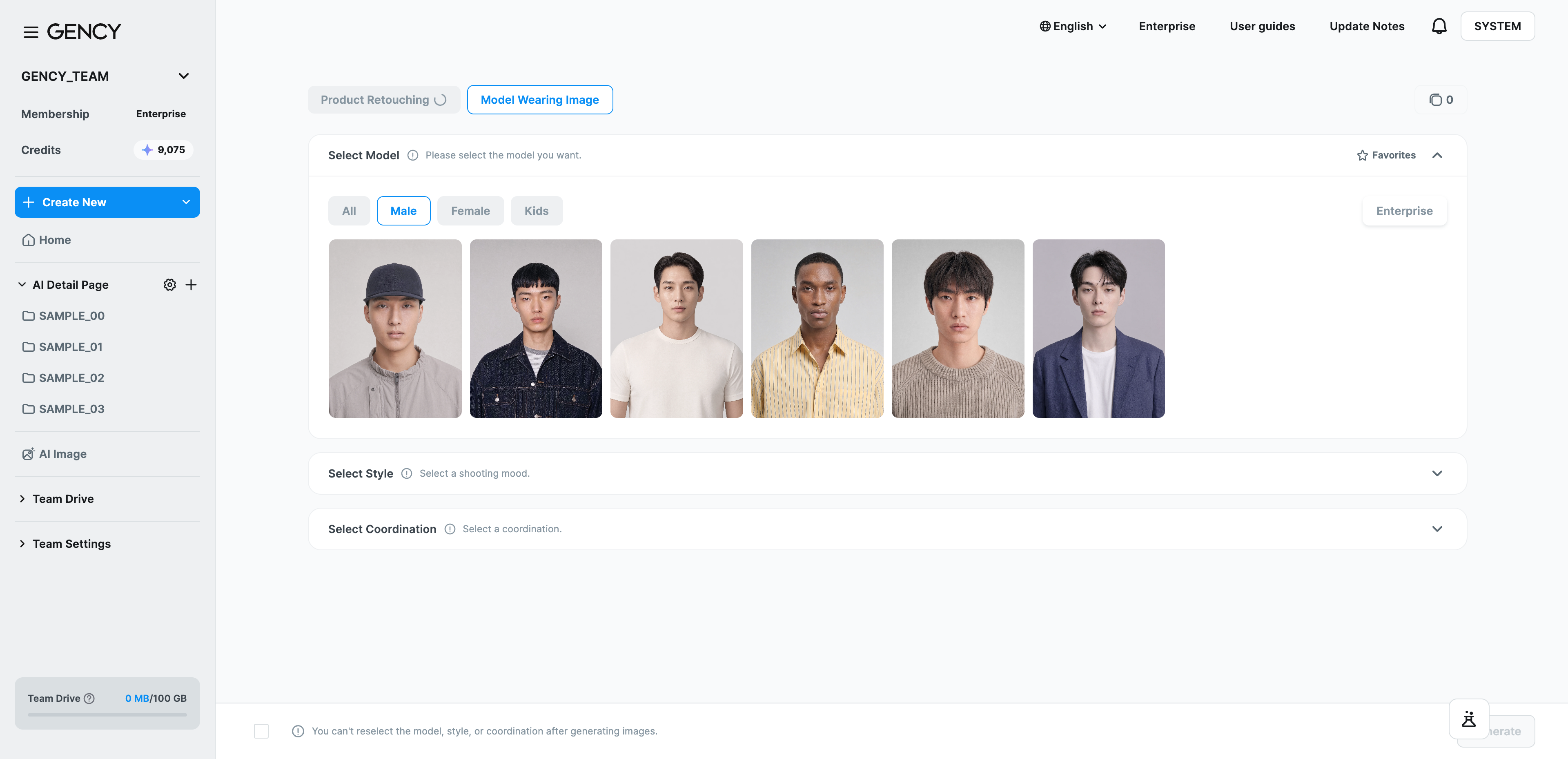Viewport: 1568px width, 759px height.
Task: Add new AI Detail Page with plus icon
Action: click(191, 284)
